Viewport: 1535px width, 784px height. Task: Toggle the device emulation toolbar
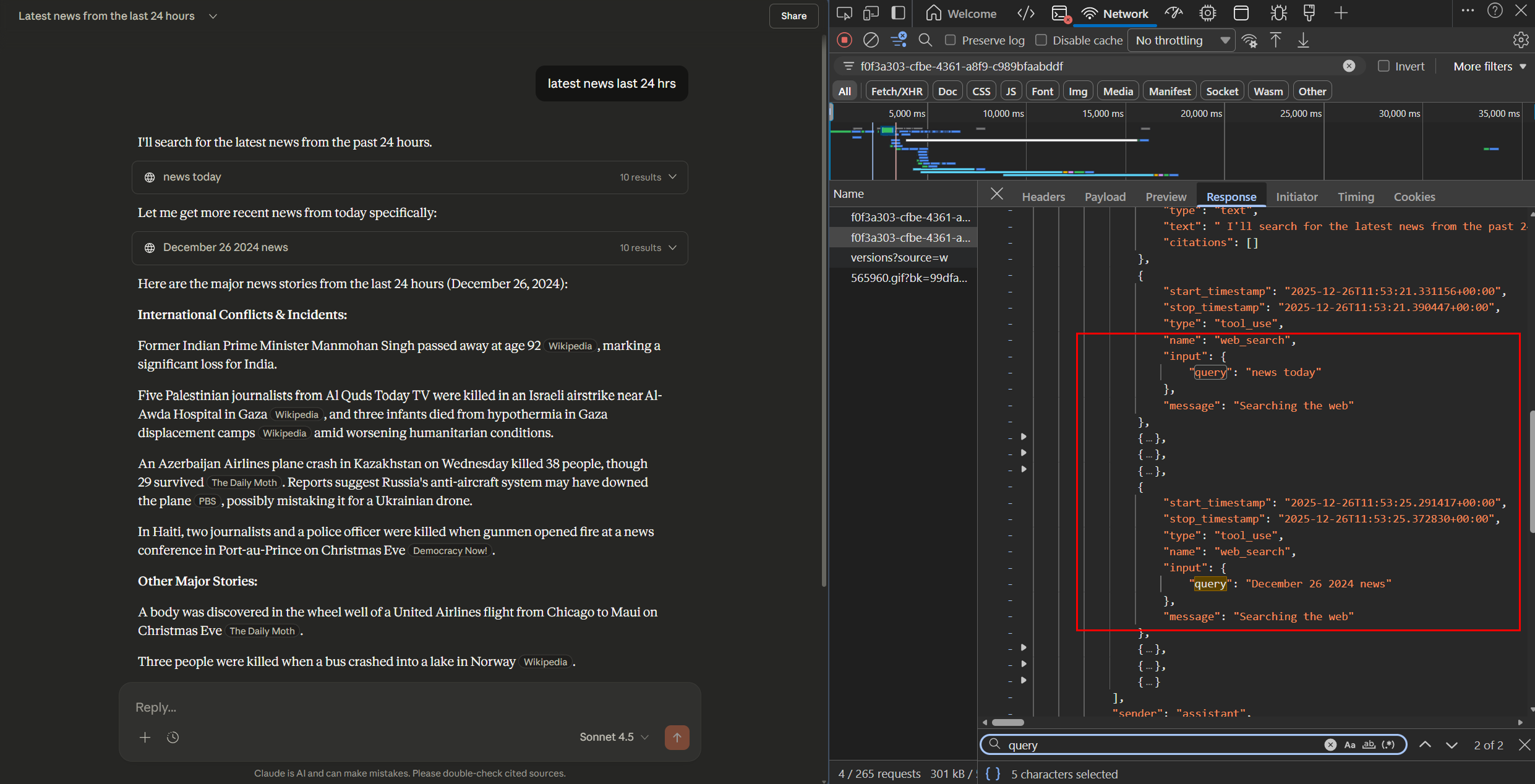870,12
